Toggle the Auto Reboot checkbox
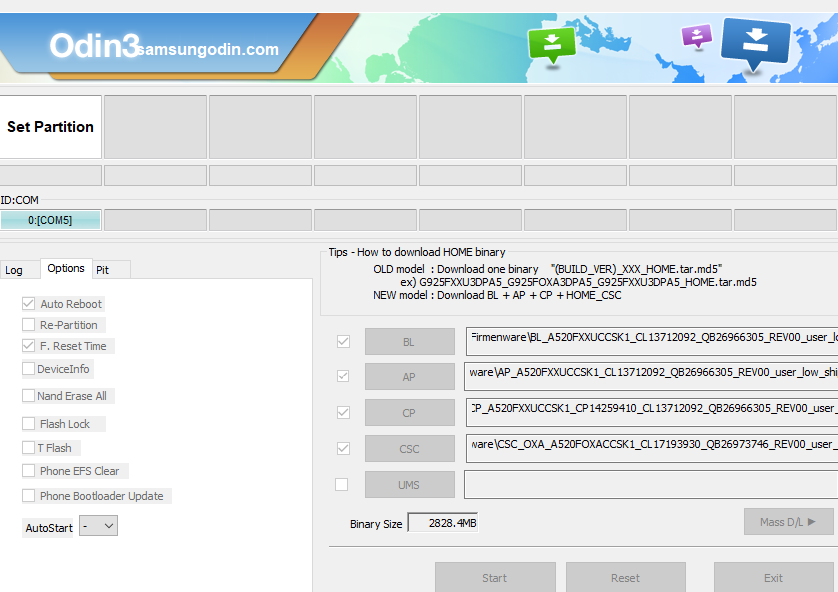The image size is (838, 592). click(28, 303)
